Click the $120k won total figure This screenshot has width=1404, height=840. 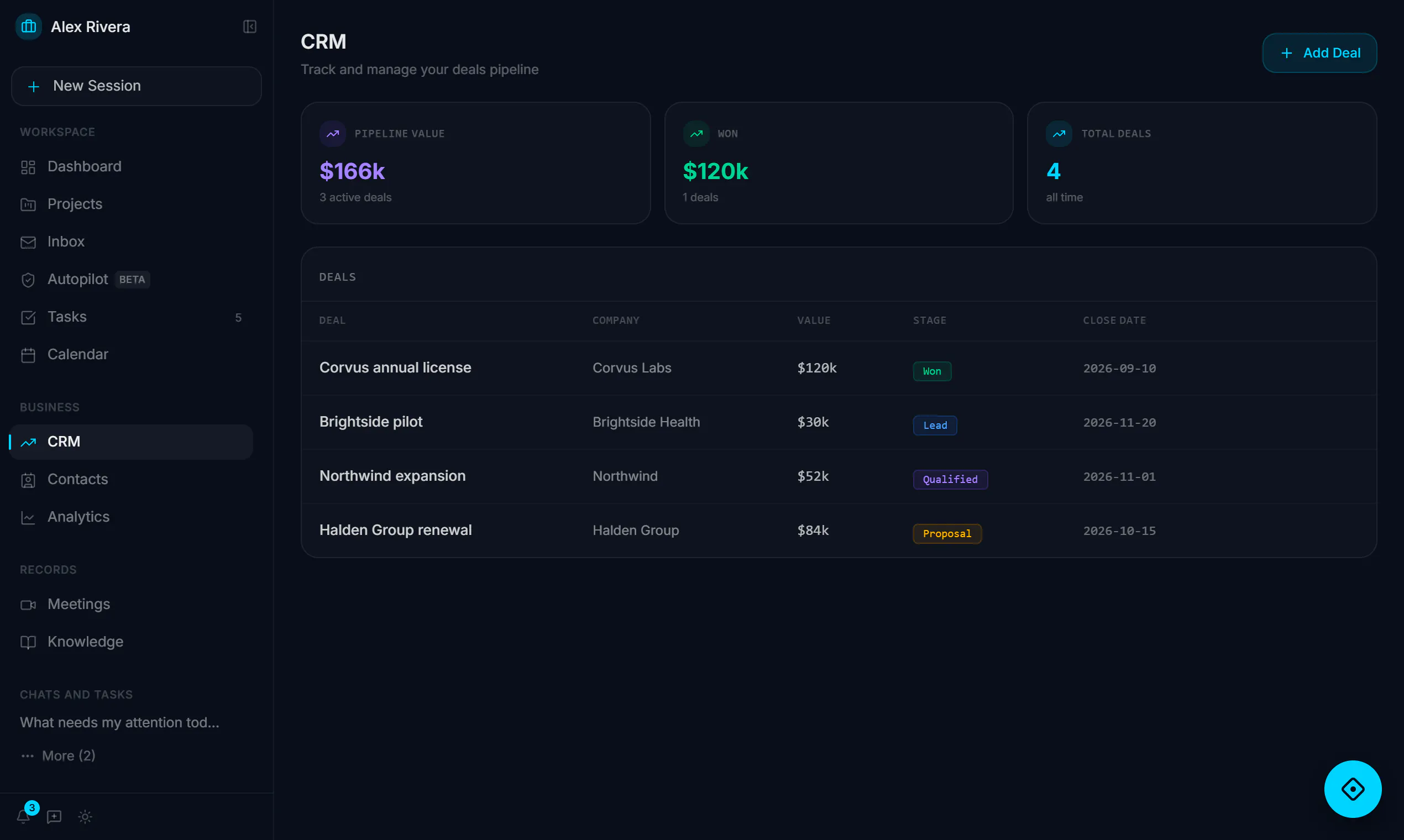coord(716,171)
